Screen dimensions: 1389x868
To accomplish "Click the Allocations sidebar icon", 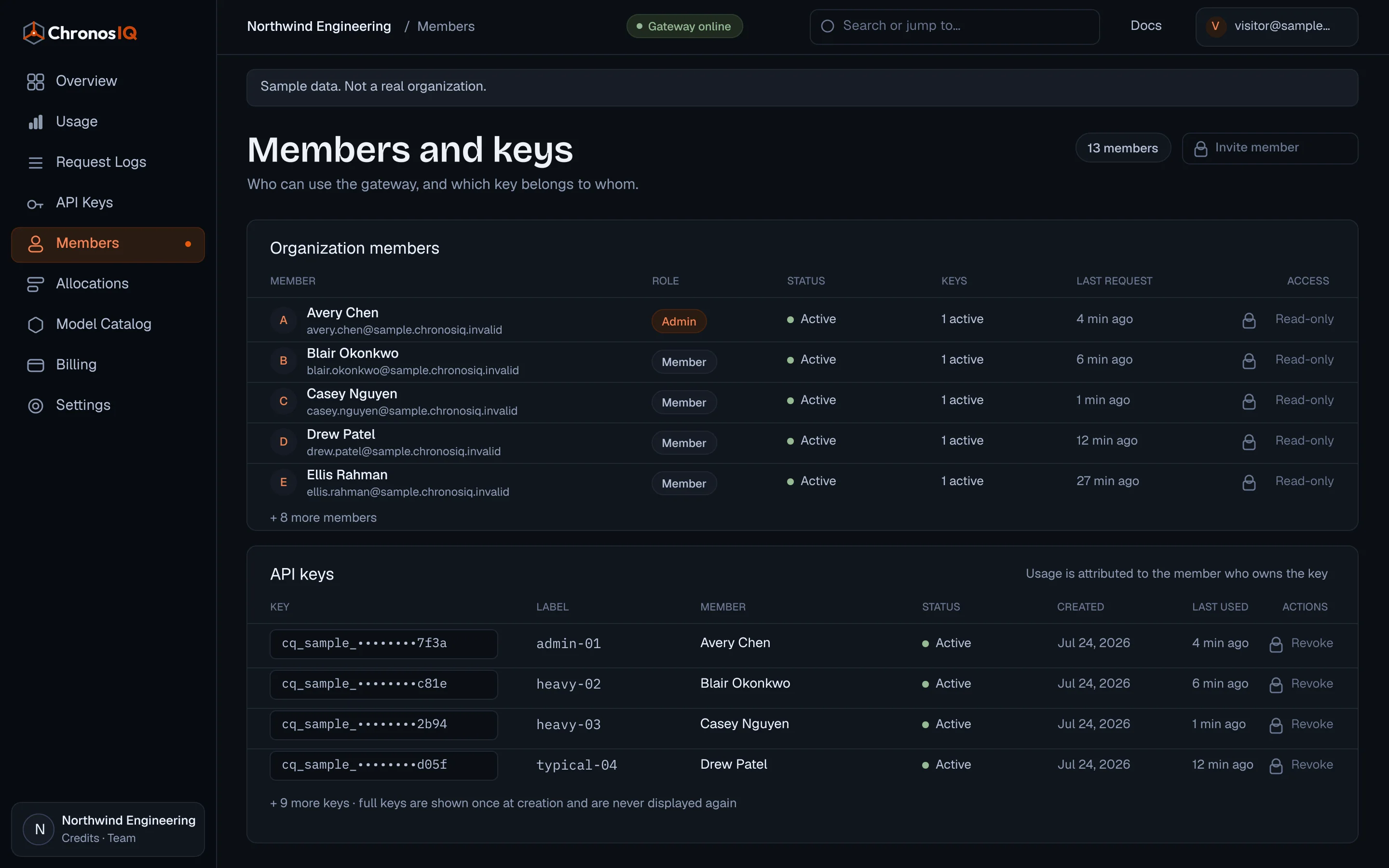I will (x=36, y=284).
